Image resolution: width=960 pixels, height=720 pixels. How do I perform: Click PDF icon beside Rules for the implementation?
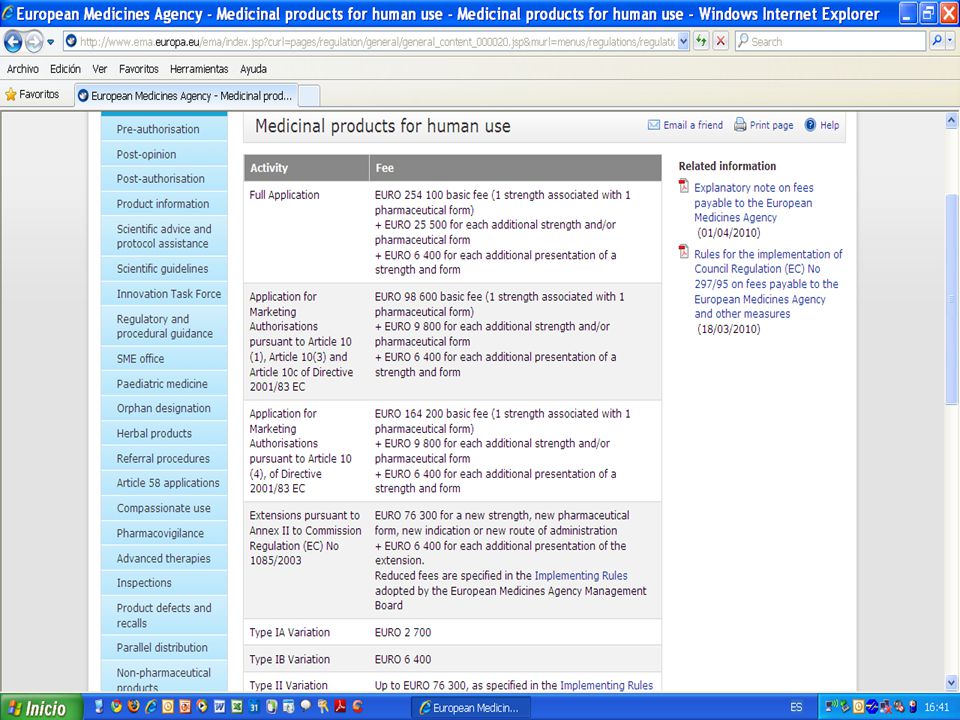(x=684, y=252)
